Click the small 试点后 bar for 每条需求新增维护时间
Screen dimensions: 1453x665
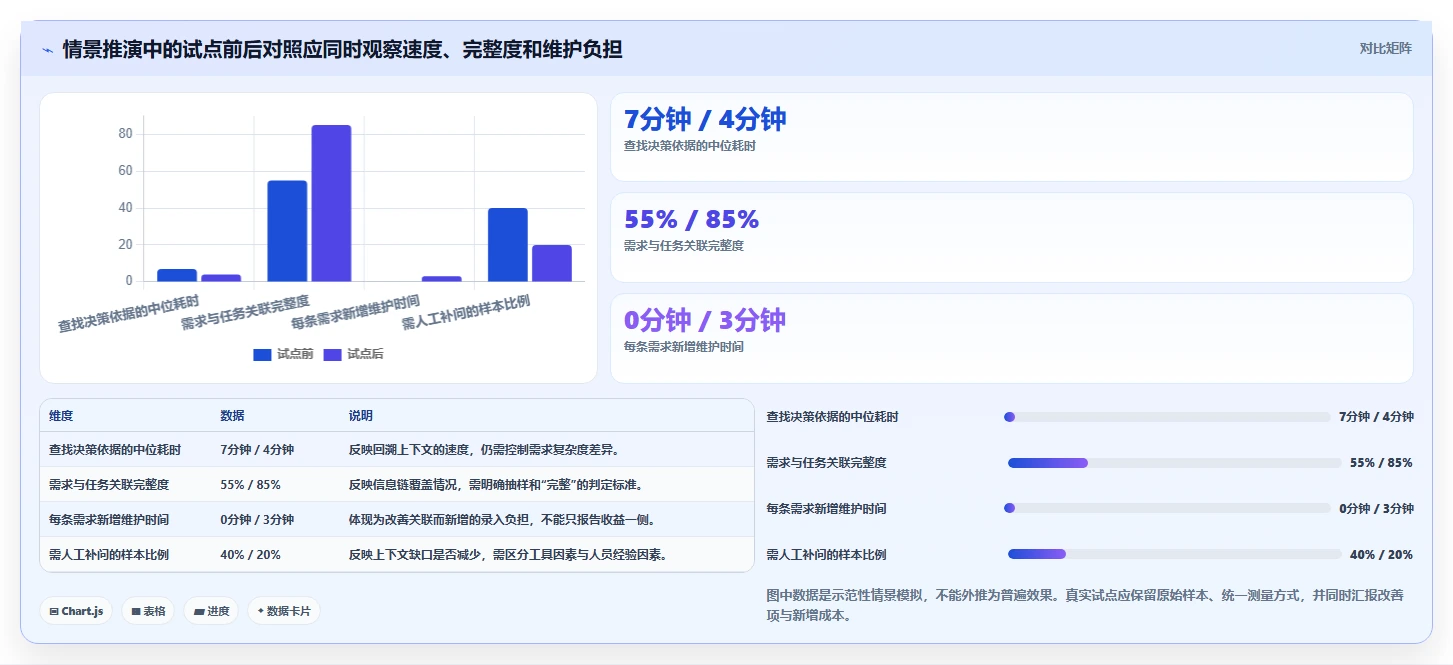click(442, 279)
